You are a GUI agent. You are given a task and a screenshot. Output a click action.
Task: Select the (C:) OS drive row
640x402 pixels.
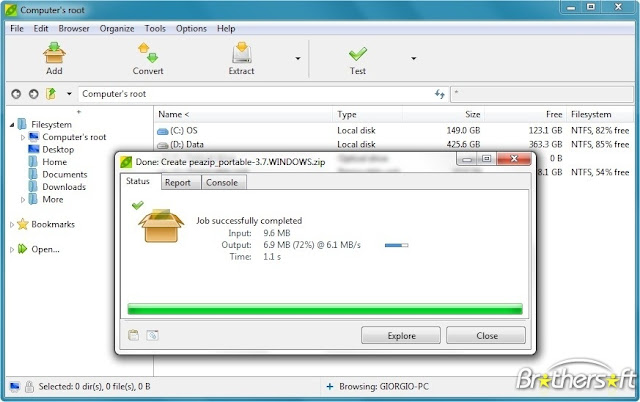coord(394,131)
